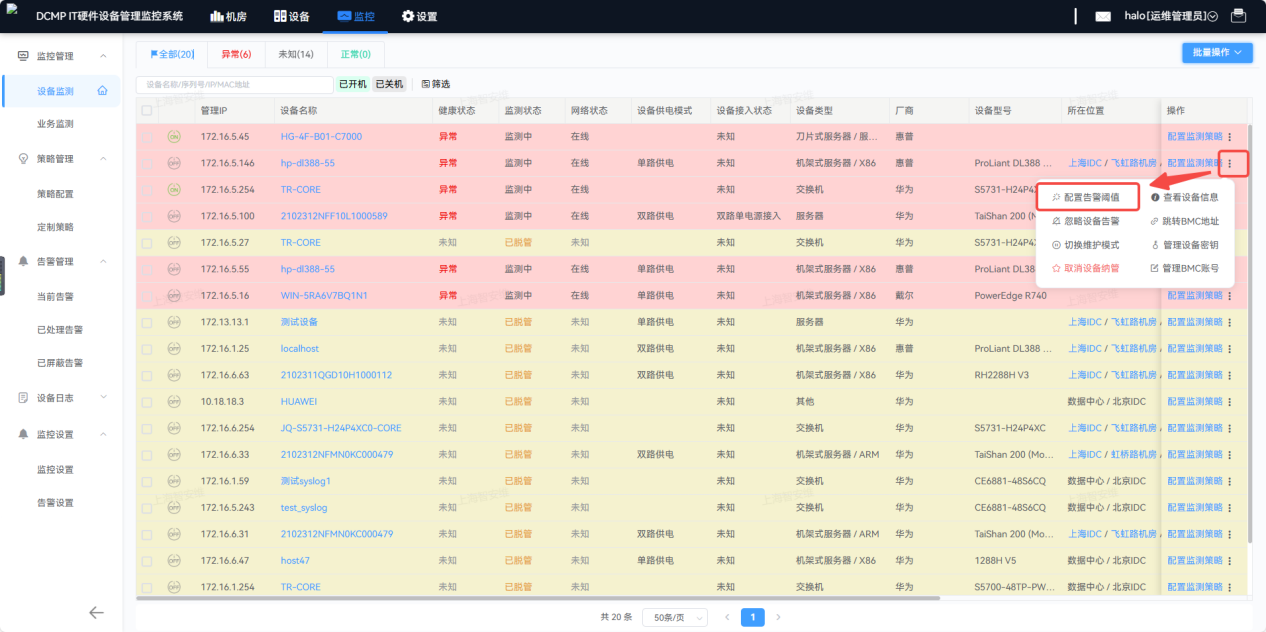
Task: Open more-actions dots for row 172.16.1.254
Action: (x=1230, y=587)
